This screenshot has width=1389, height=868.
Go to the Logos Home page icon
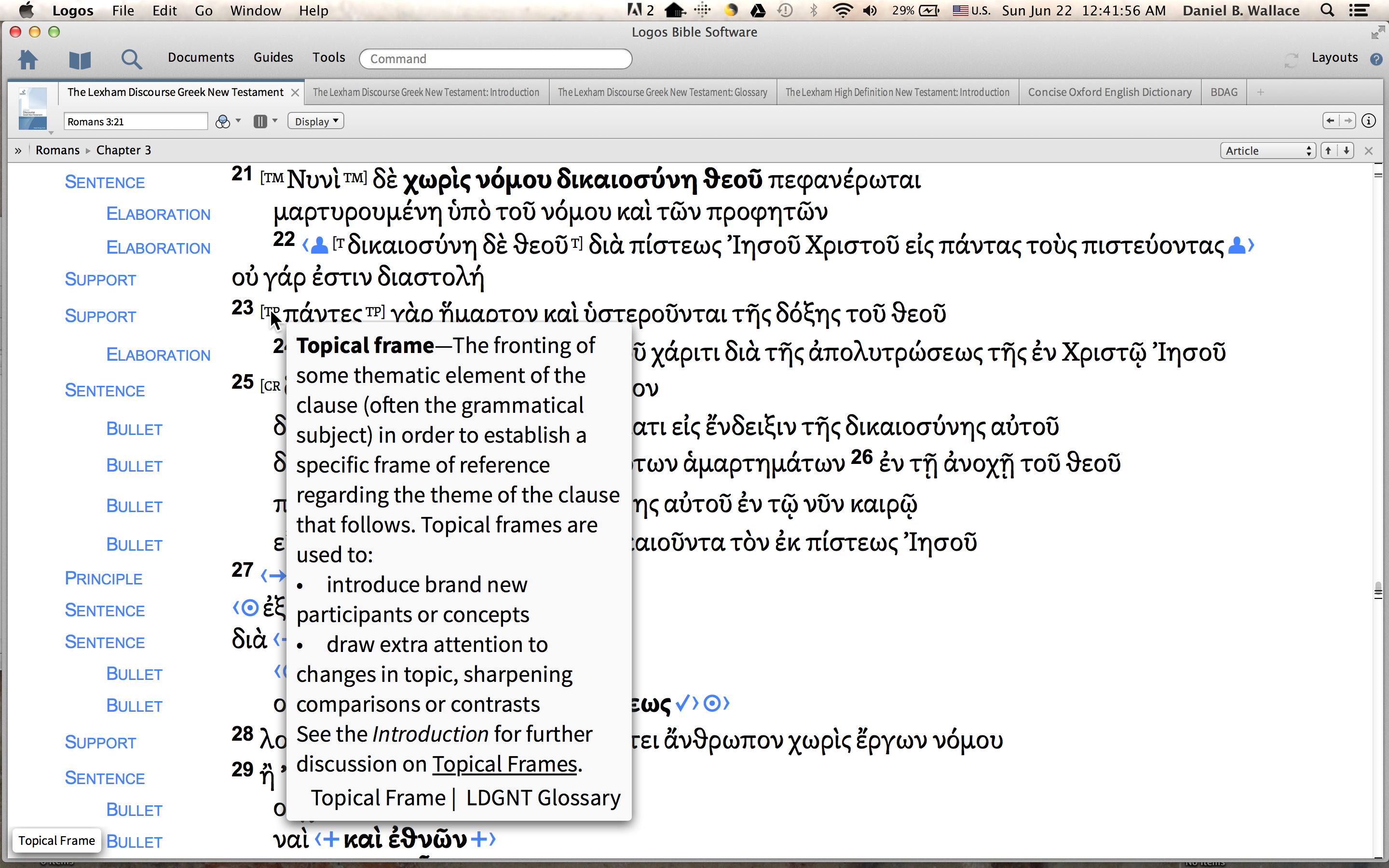pos(27,58)
